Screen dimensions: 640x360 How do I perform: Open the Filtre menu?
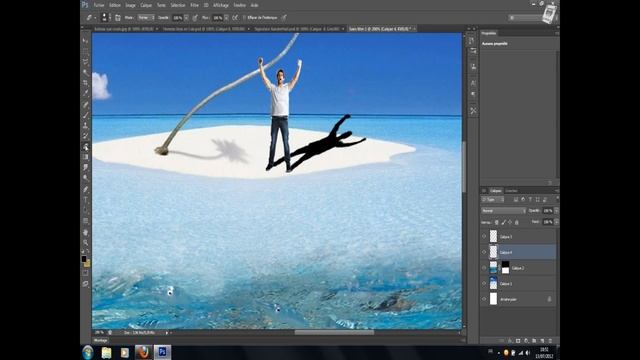[x=195, y=5]
